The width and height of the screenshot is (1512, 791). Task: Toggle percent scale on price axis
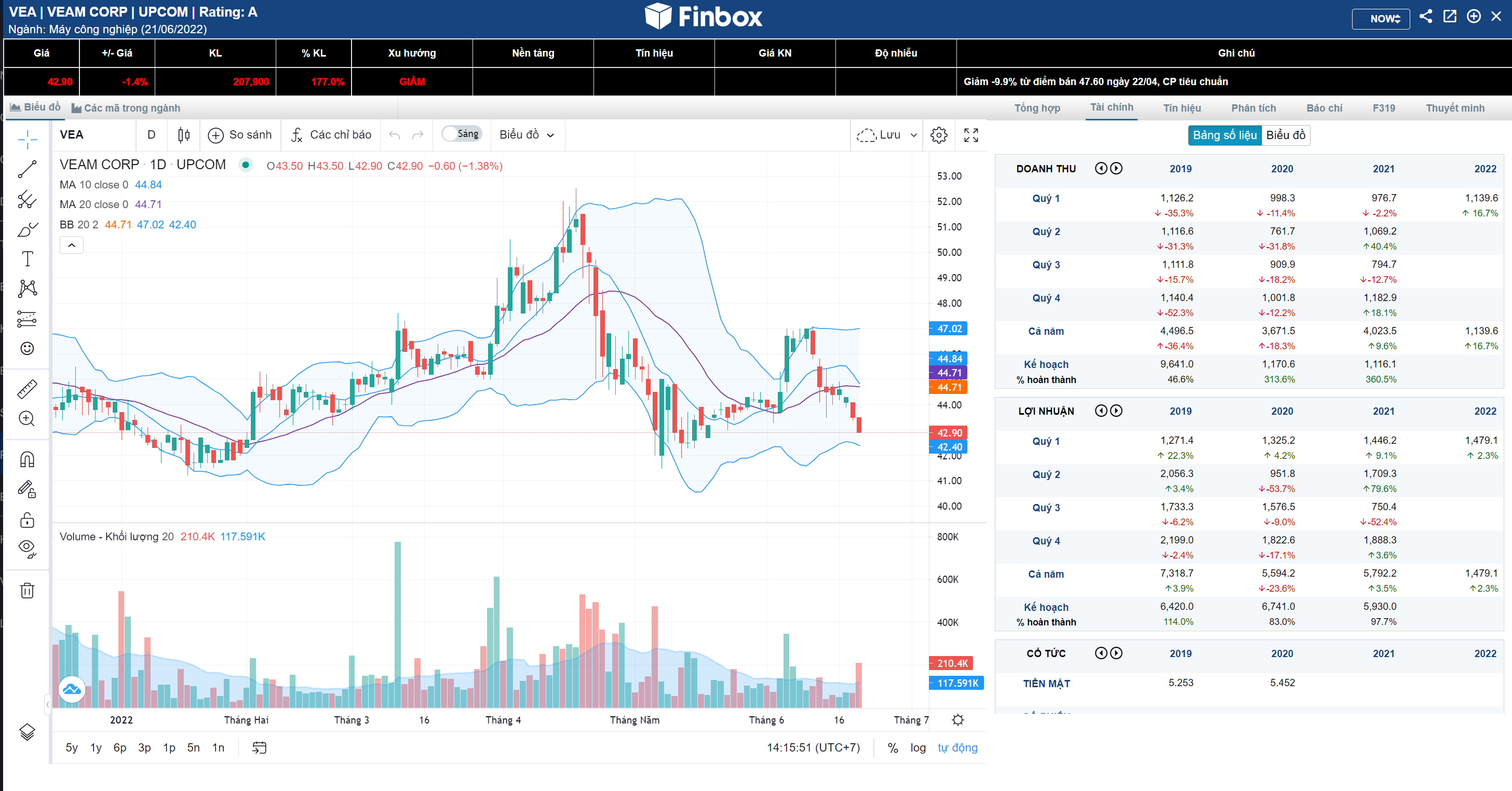(893, 747)
